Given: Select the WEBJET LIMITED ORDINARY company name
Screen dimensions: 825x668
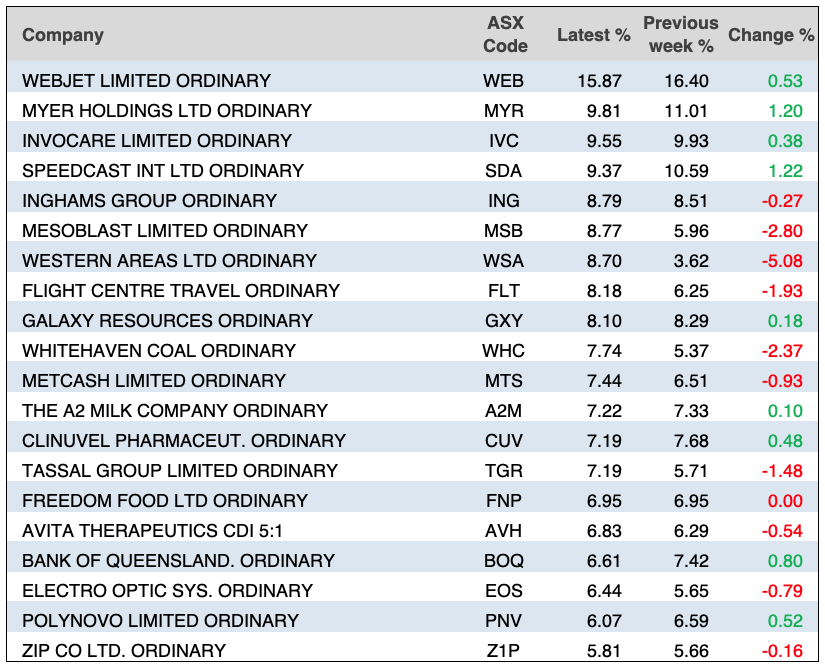Looking at the screenshot, I should pos(146,81).
